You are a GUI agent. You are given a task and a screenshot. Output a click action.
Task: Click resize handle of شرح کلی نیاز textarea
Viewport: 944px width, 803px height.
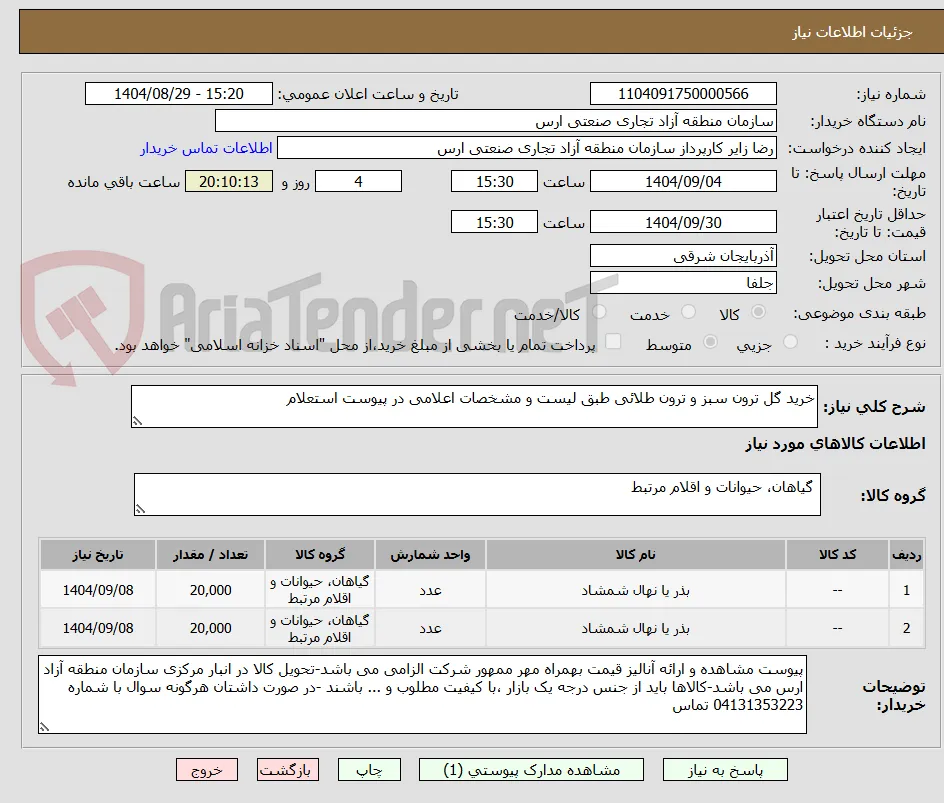pyautogui.click(x=137, y=421)
